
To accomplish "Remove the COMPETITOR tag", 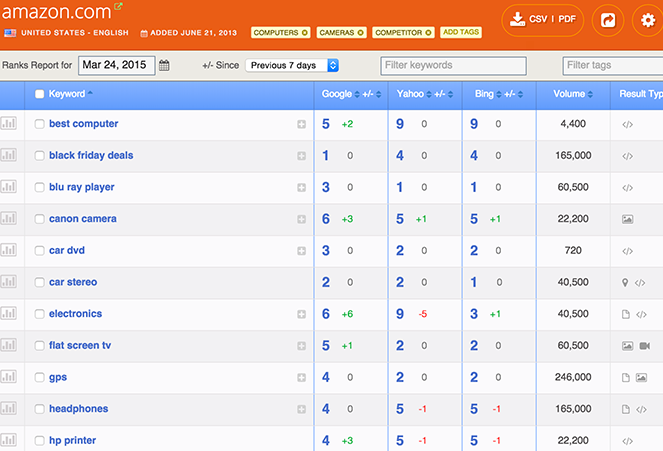I will [428, 33].
